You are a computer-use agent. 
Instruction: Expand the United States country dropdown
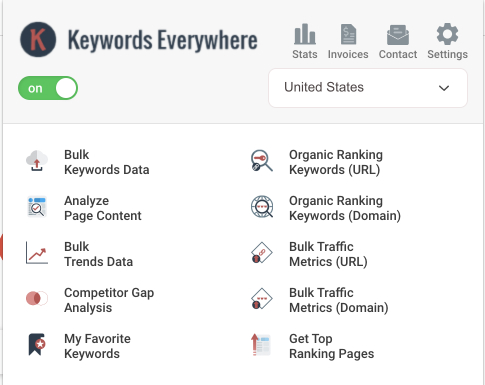(368, 88)
